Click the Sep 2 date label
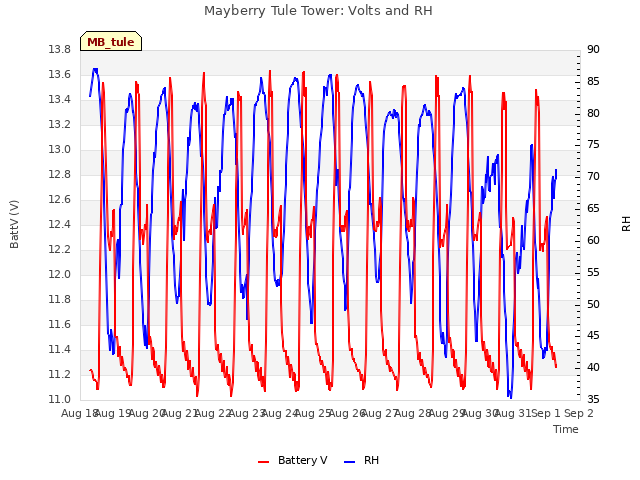This screenshot has width=640, height=480. tap(579, 413)
